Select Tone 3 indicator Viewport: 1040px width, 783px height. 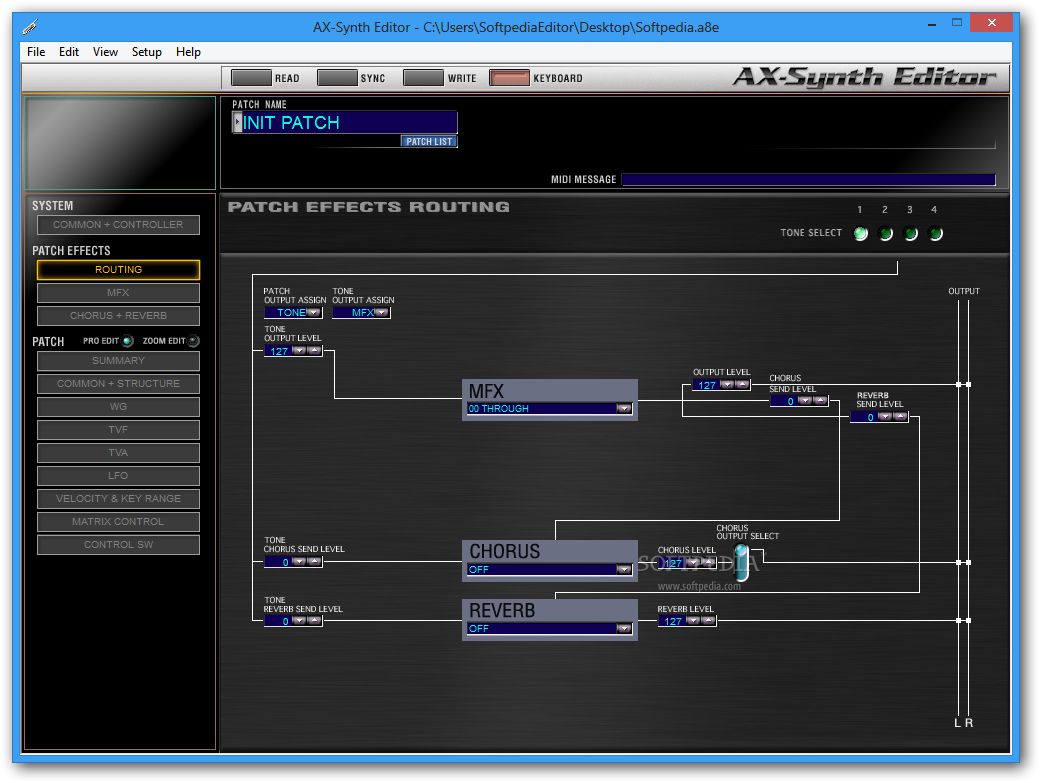coord(911,233)
